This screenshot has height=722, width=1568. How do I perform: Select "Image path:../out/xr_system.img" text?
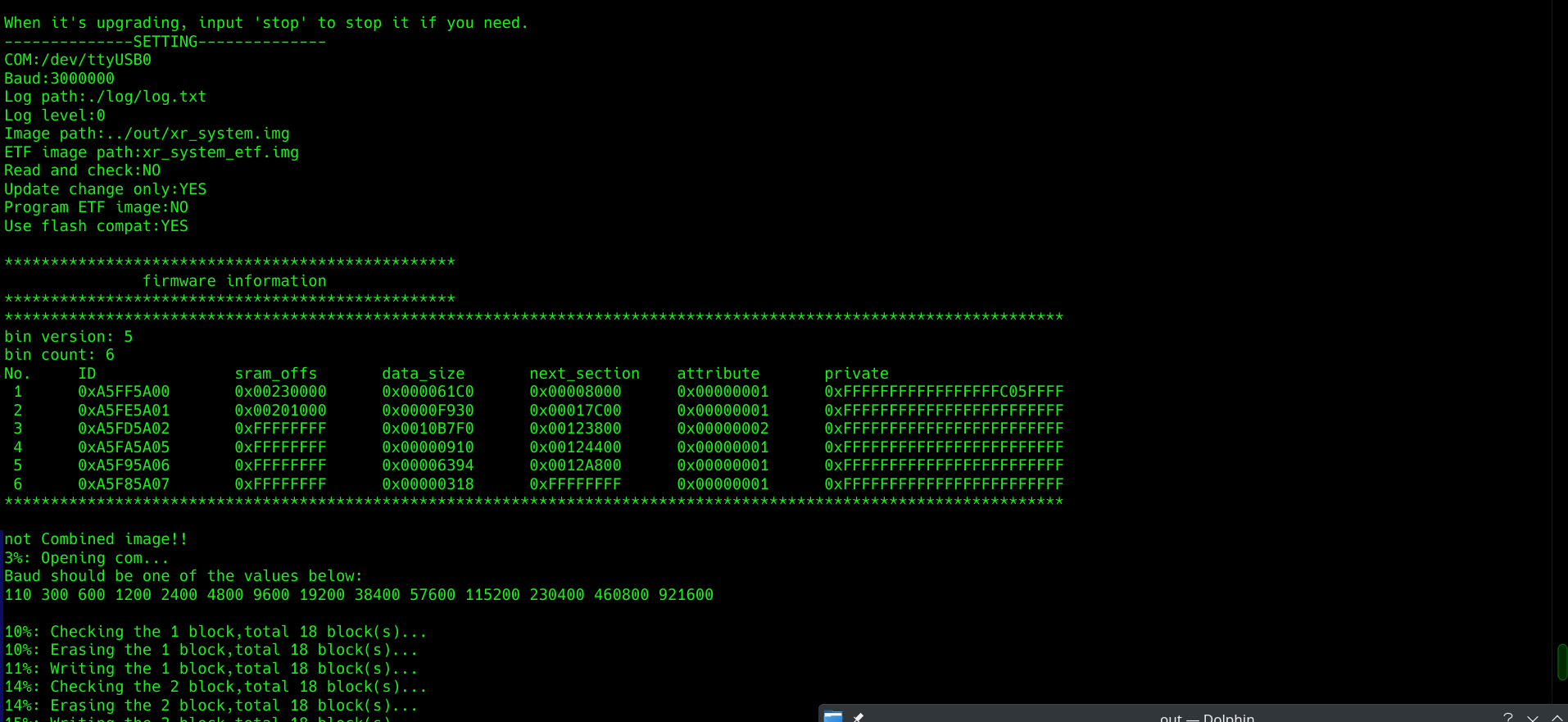[147, 134]
